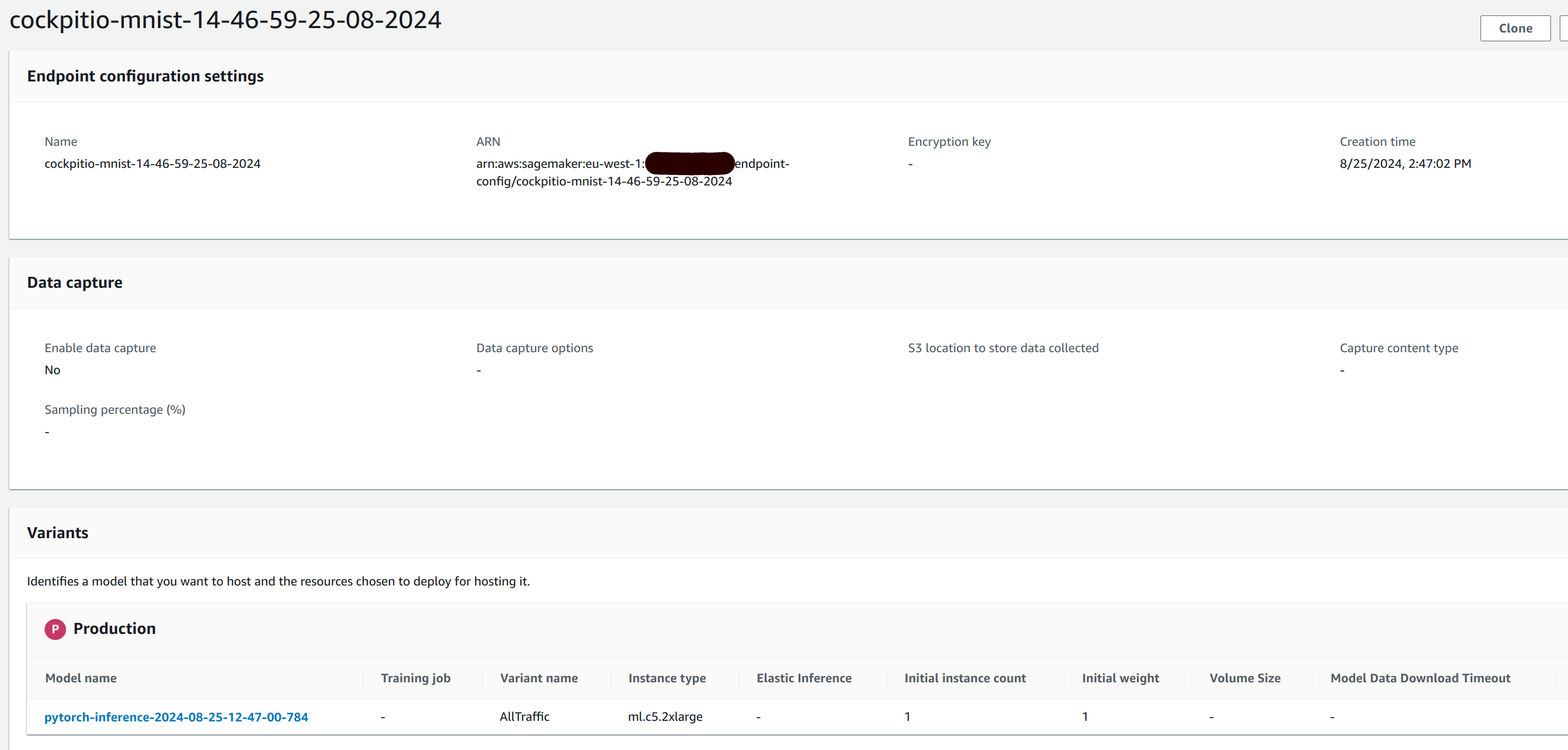This screenshot has height=750, width=1568.
Task: Click the Variants section header
Action: pyautogui.click(x=57, y=532)
